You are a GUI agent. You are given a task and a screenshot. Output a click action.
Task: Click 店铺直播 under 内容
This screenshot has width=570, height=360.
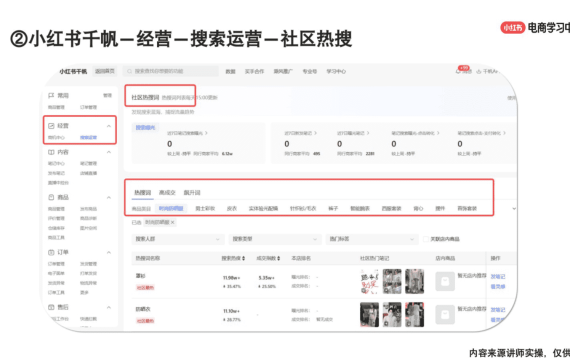(88, 173)
